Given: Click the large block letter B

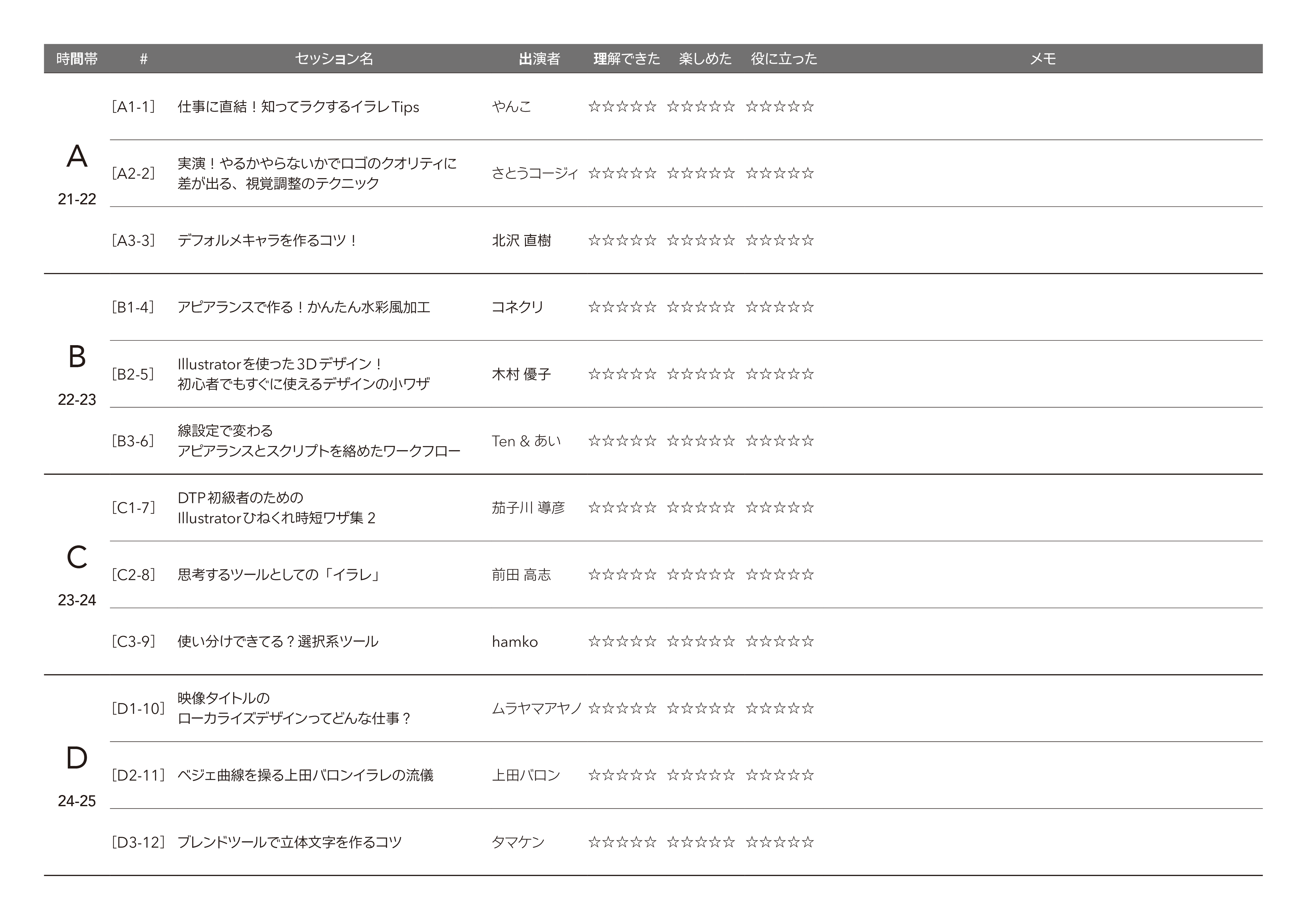Looking at the screenshot, I should tap(77, 356).
